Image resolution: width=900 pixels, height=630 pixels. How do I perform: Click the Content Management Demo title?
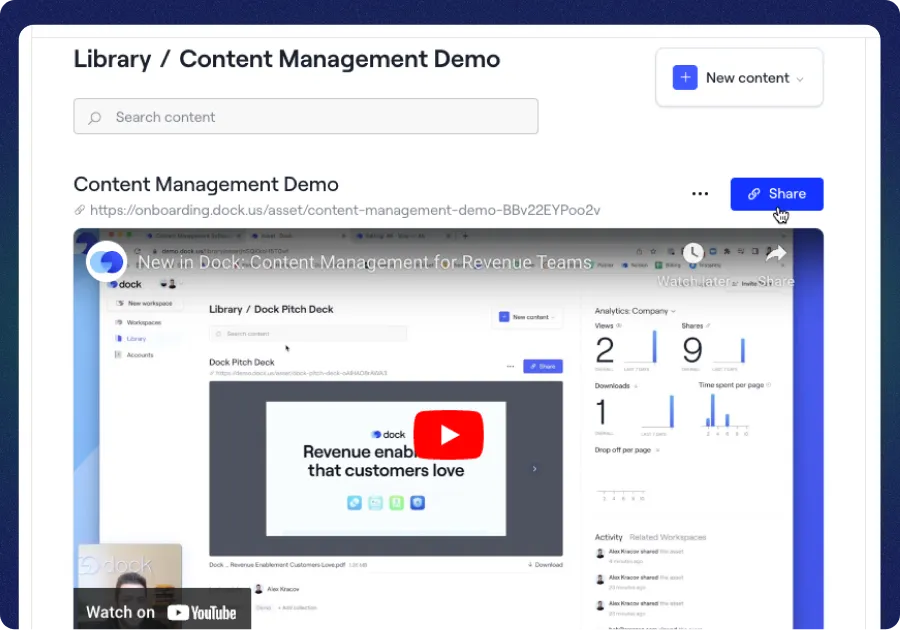pyautogui.click(x=206, y=184)
